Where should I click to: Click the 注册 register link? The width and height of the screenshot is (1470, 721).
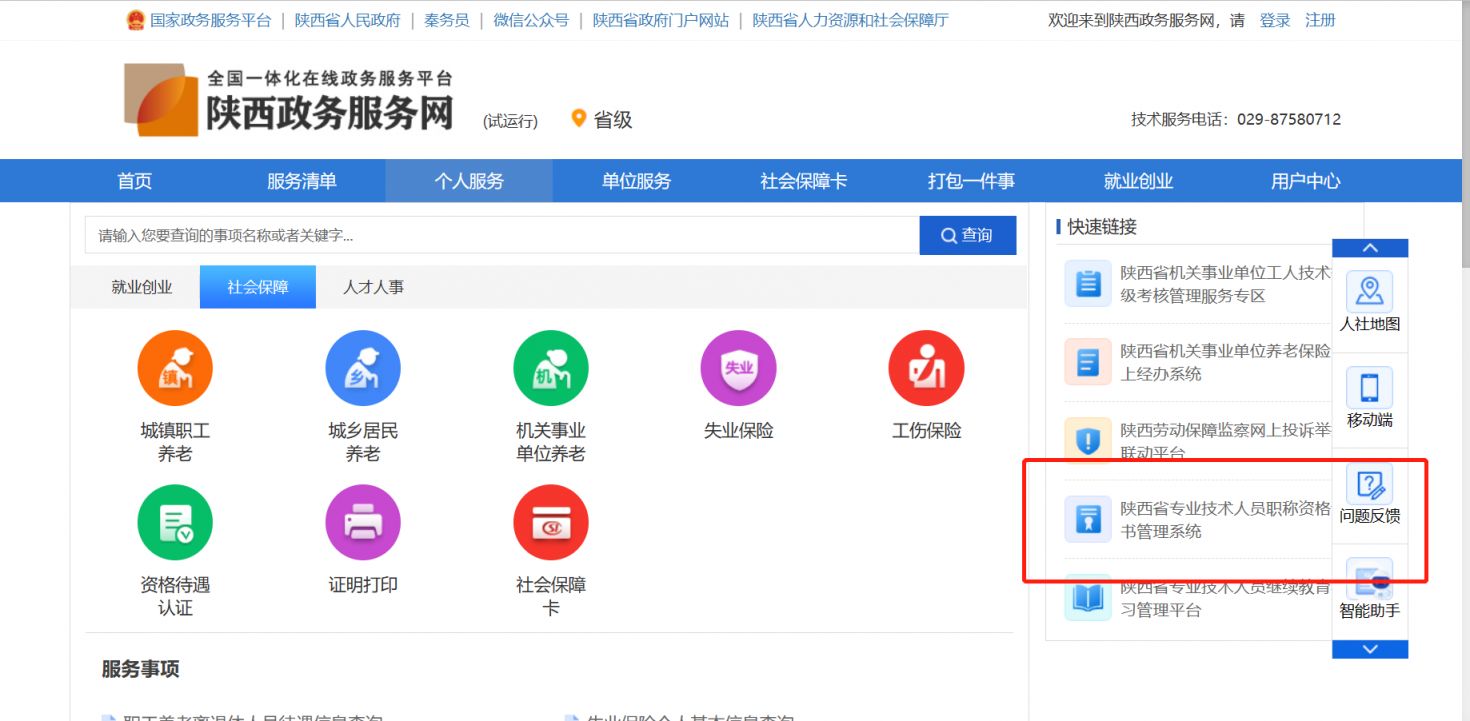tap(1320, 20)
